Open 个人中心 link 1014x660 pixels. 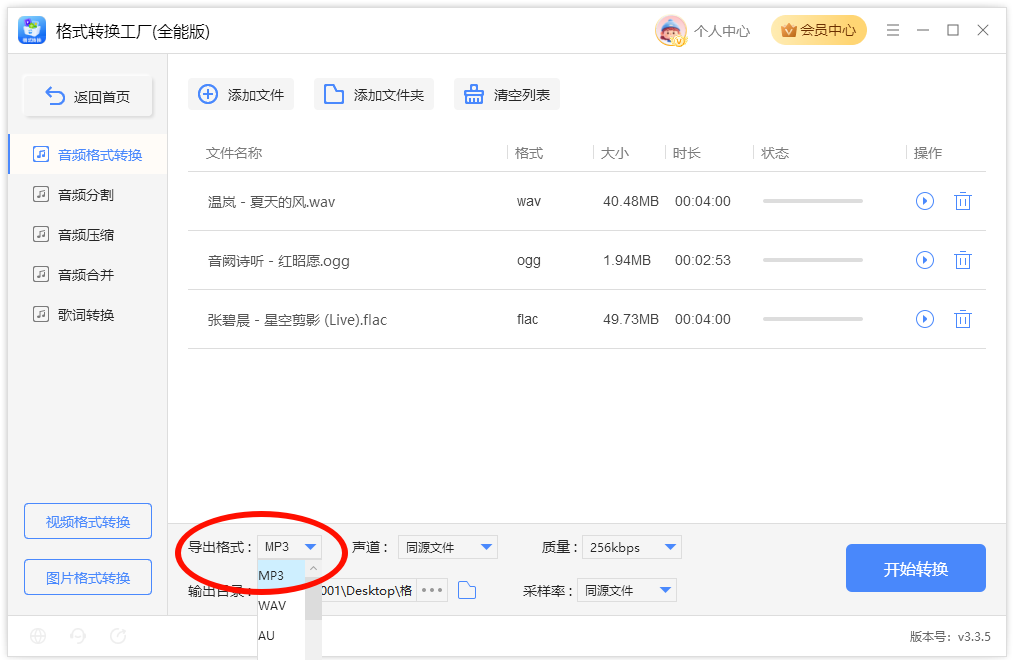click(722, 31)
